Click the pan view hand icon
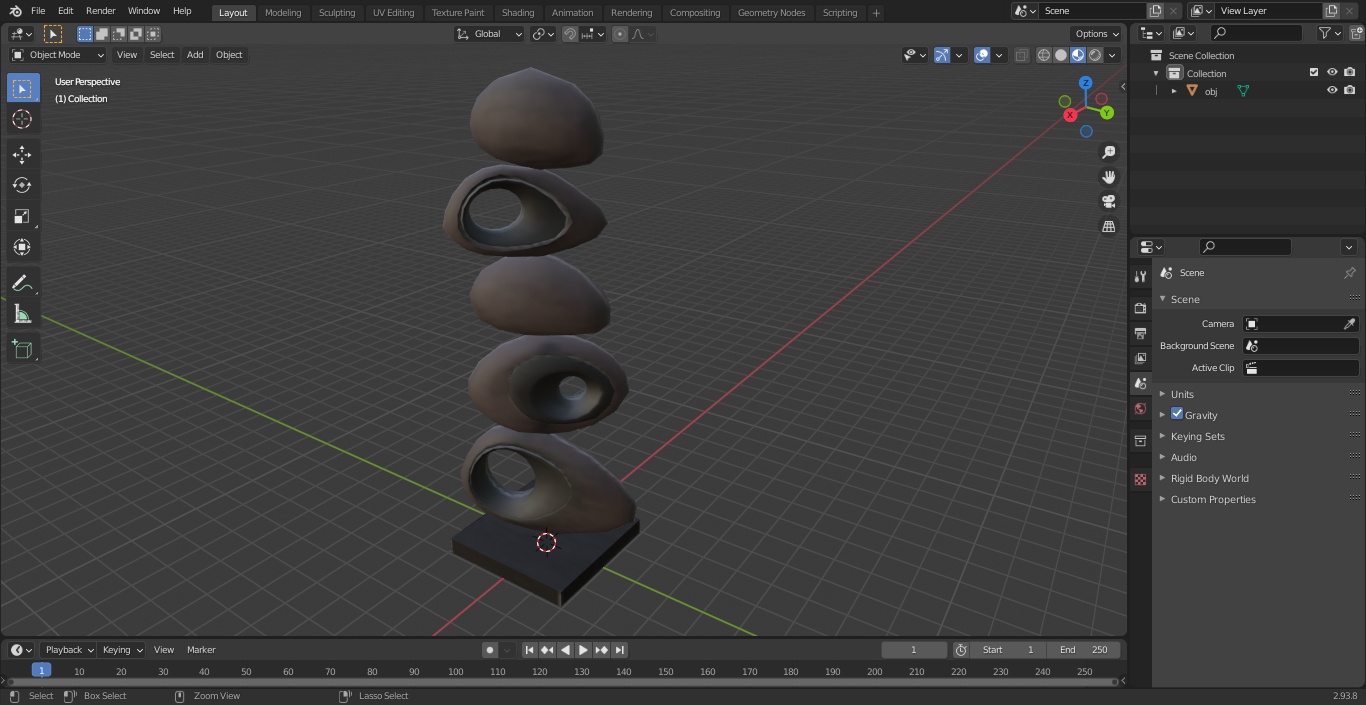 coord(1108,177)
